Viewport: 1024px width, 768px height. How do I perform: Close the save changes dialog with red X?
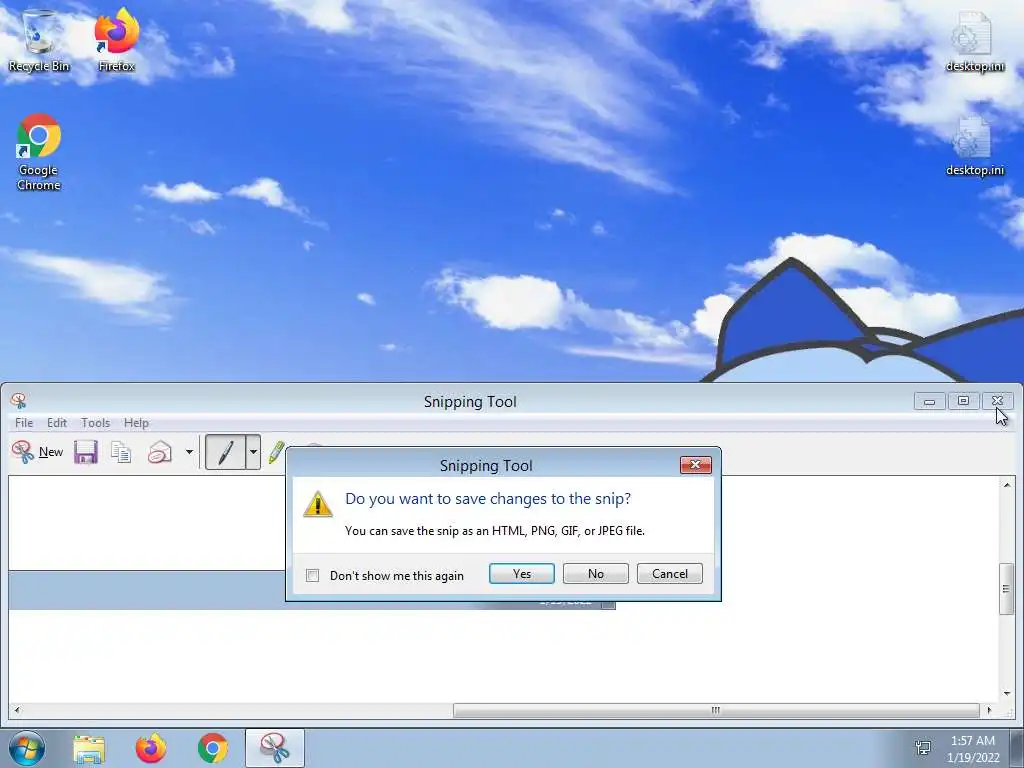pos(696,464)
